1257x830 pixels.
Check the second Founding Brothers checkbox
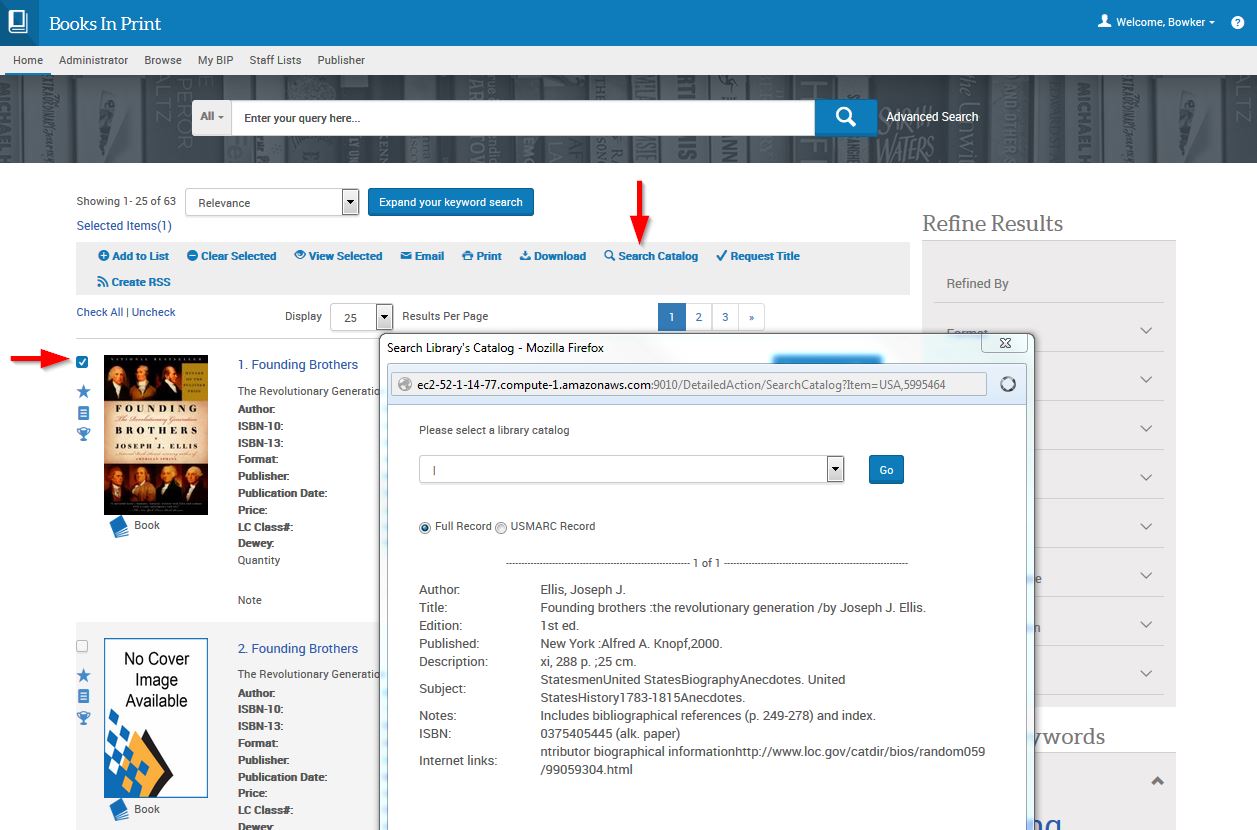[82, 646]
